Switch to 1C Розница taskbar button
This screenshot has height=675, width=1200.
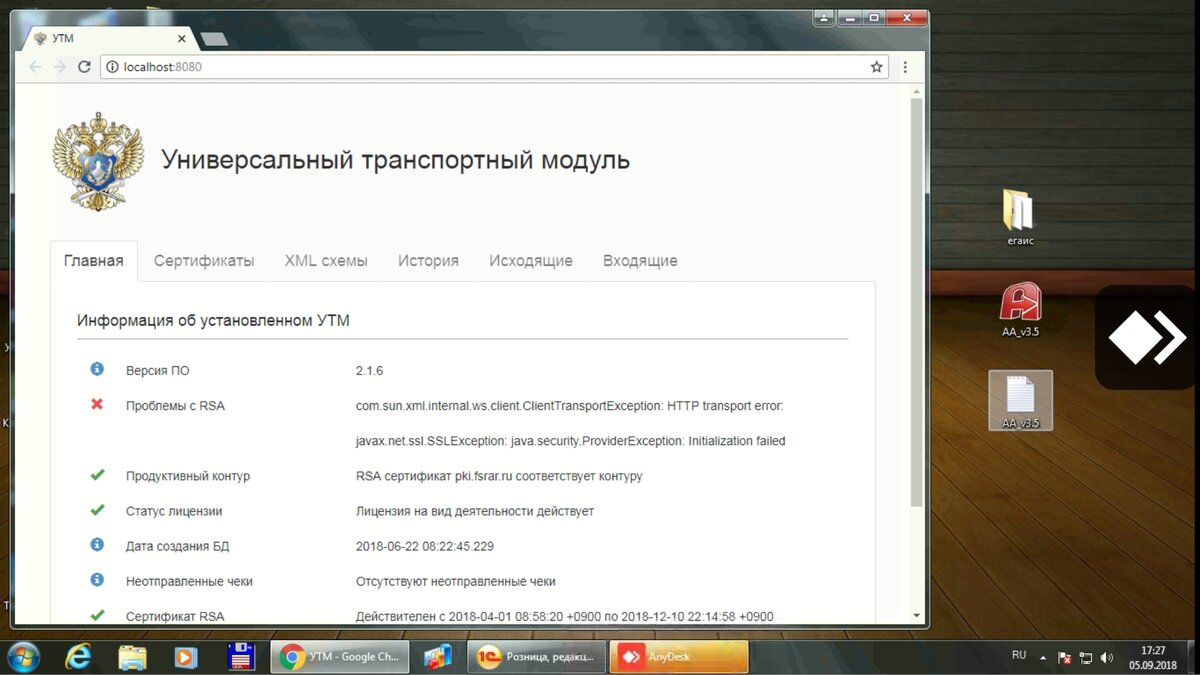click(537, 657)
